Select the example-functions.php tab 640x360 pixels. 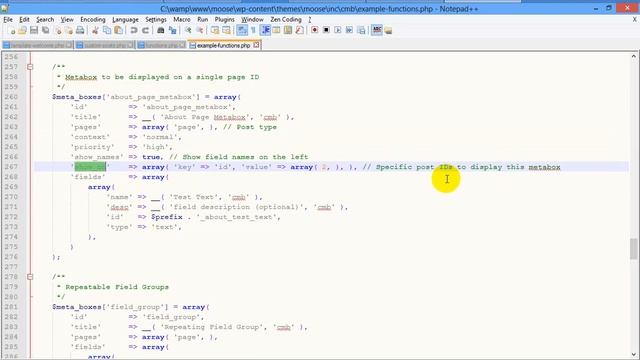pos(223,45)
